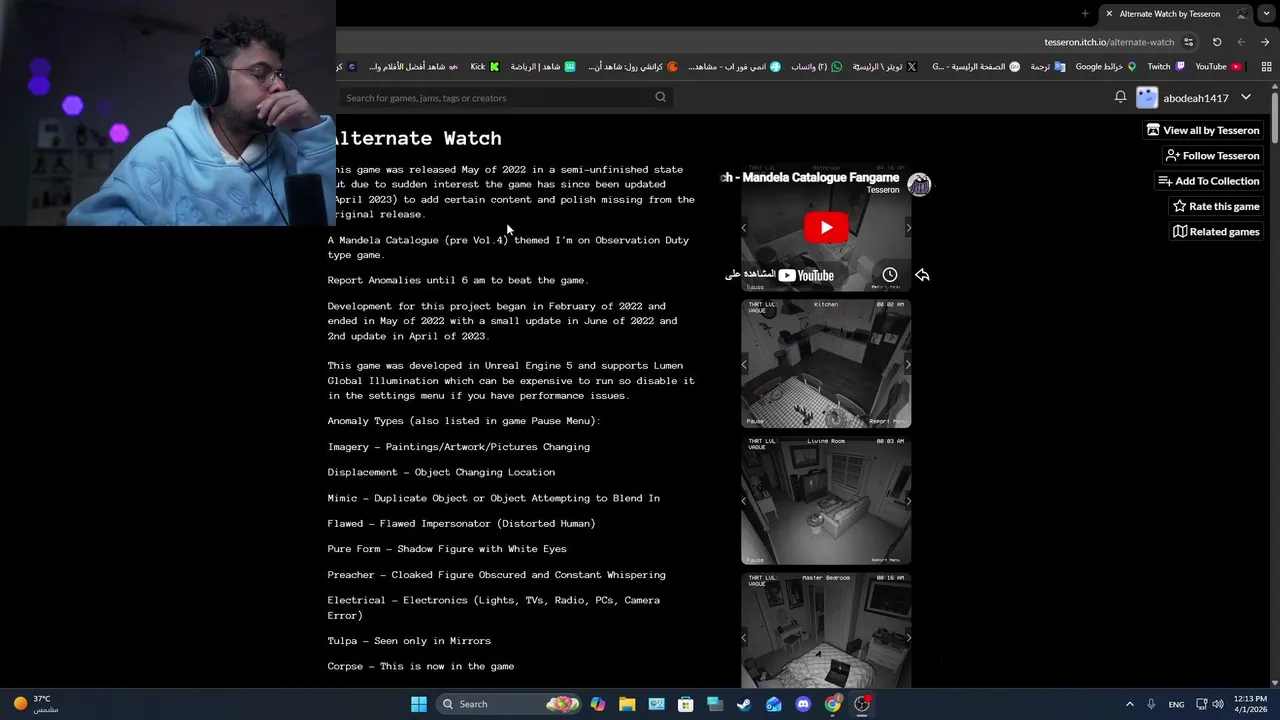1280x720 pixels.
Task: Click the search magnifier icon in itch.io search
Action: point(660,97)
